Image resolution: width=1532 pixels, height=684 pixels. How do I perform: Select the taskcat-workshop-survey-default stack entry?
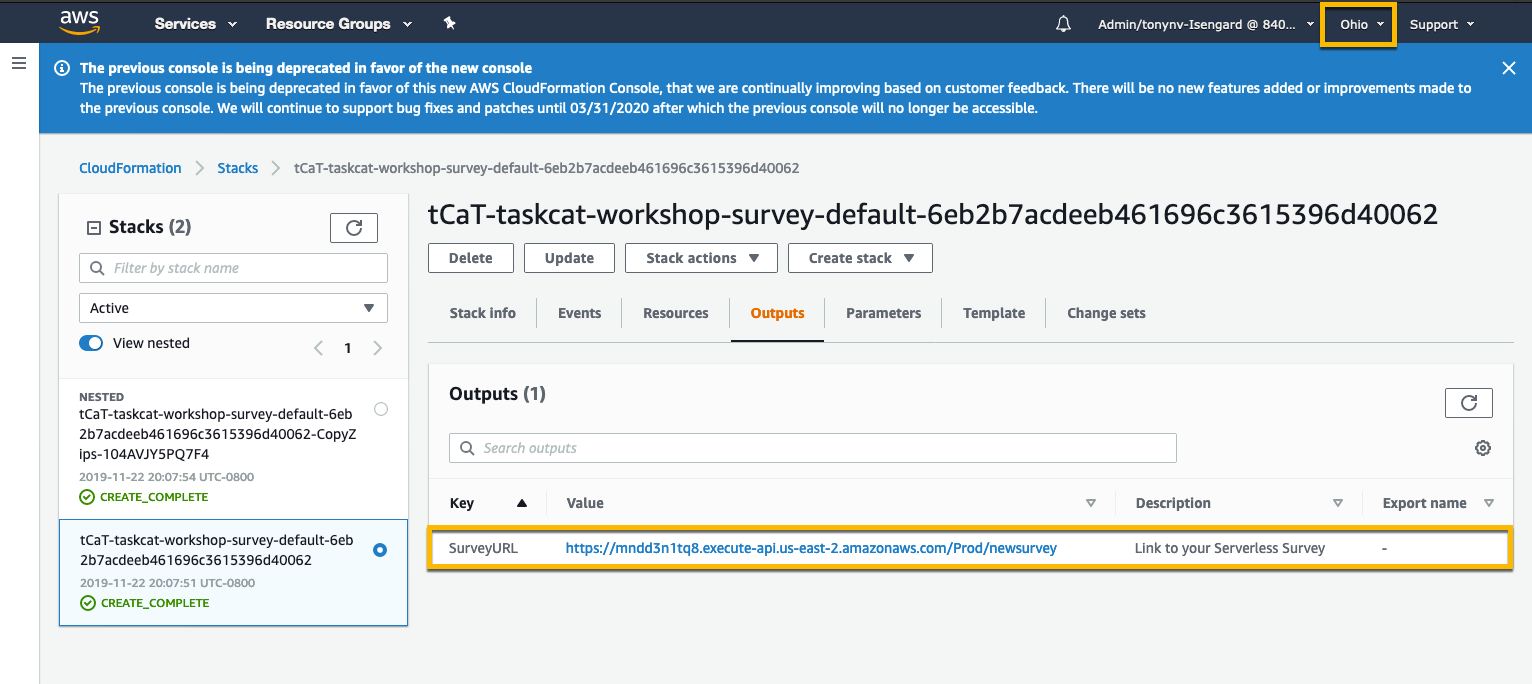click(x=233, y=573)
